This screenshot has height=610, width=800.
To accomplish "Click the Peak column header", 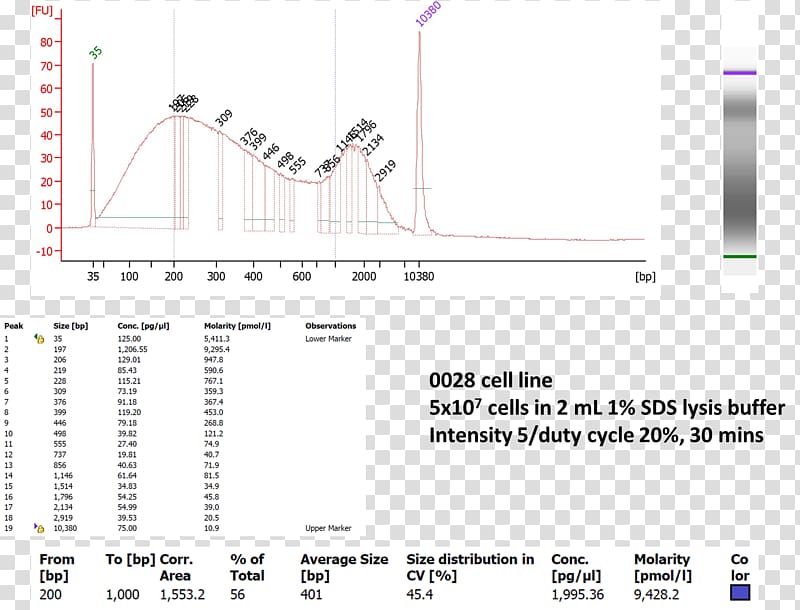I will 14,326.
